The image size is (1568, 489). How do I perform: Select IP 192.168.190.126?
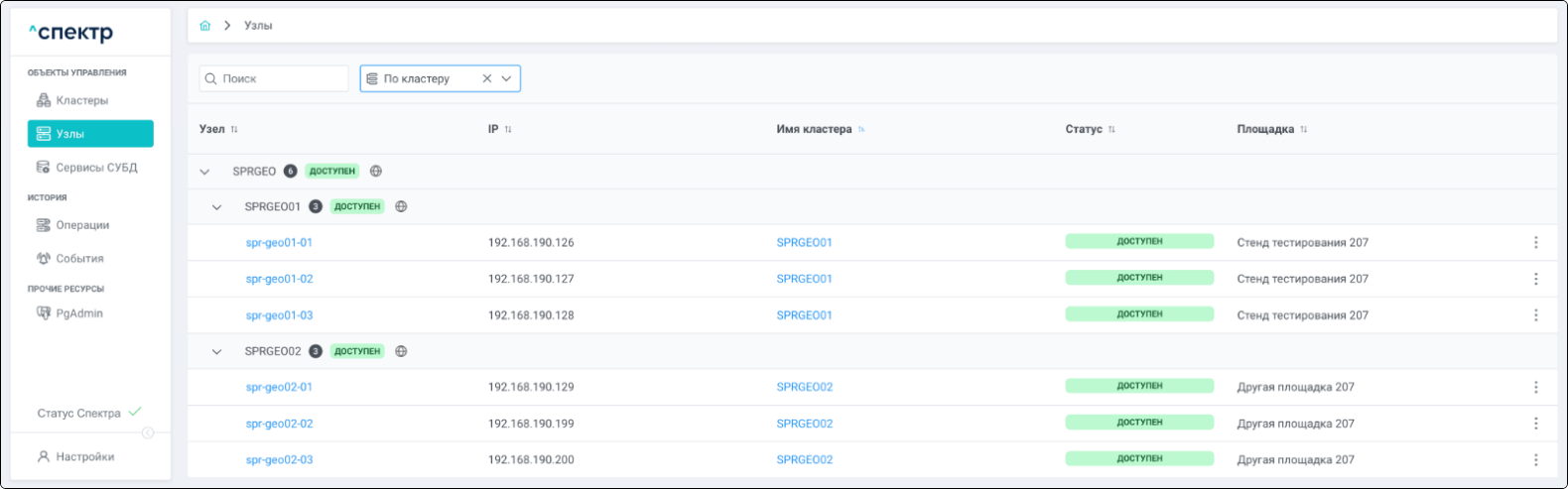pos(531,243)
